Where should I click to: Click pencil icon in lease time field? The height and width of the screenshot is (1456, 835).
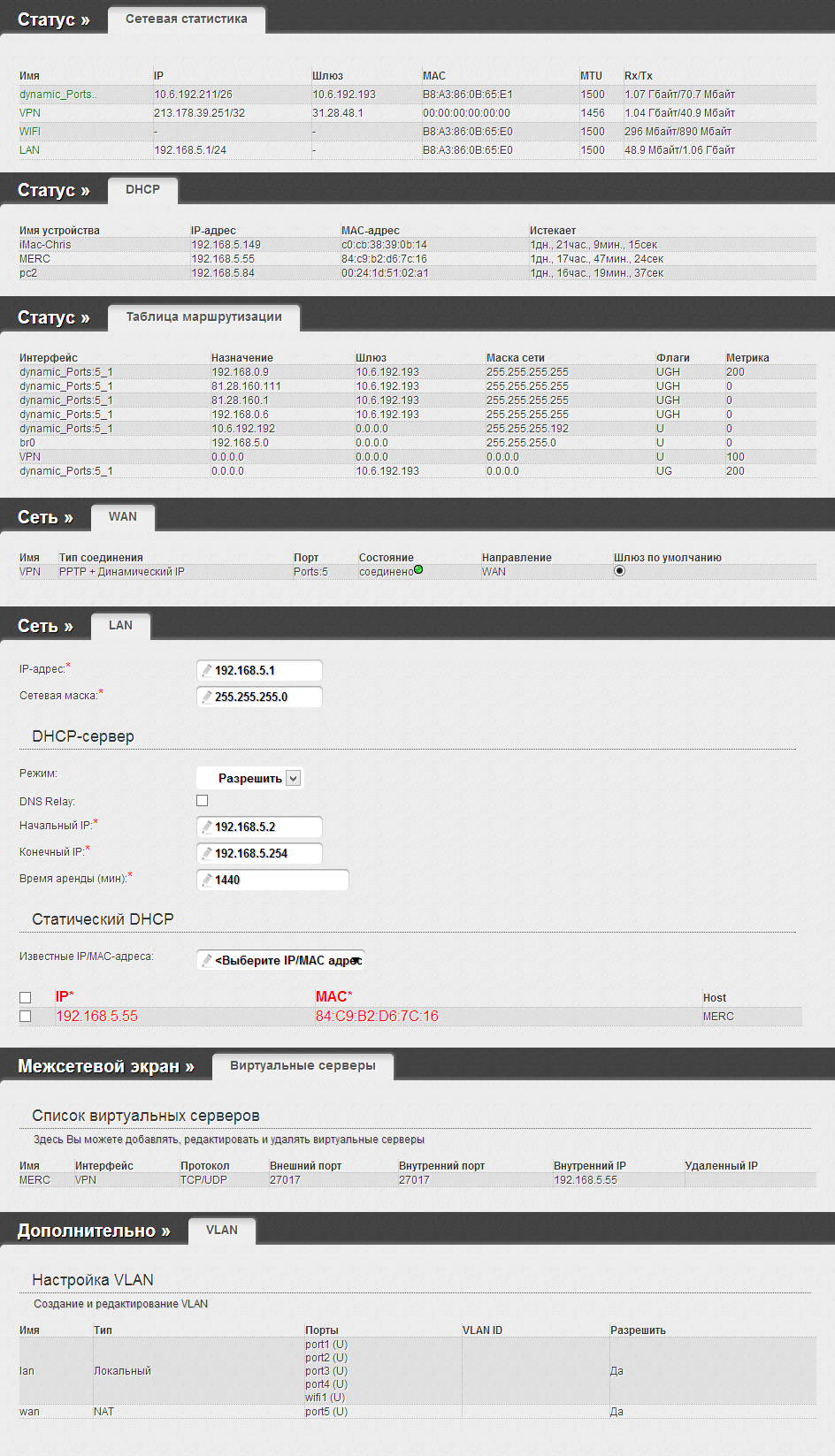pyautogui.click(x=207, y=880)
